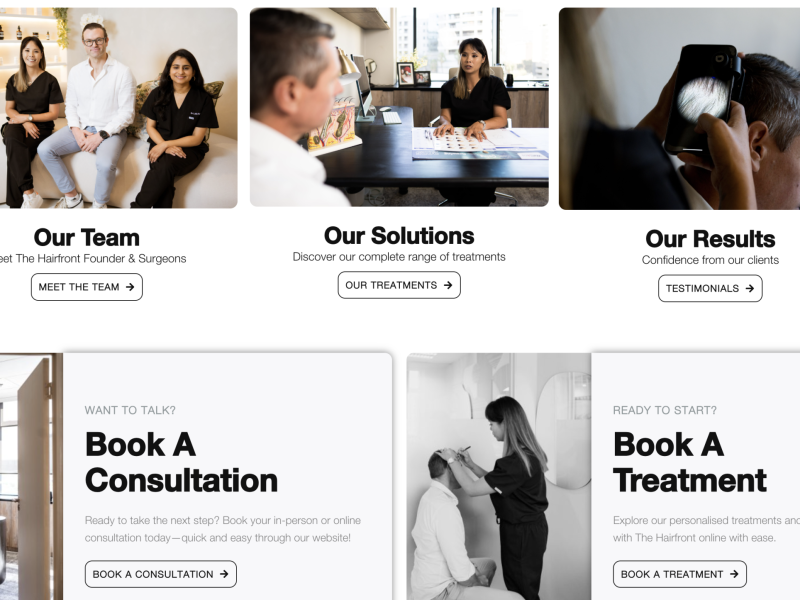Click the Our Team heading
Image resolution: width=800 pixels, height=600 pixels.
tap(87, 238)
